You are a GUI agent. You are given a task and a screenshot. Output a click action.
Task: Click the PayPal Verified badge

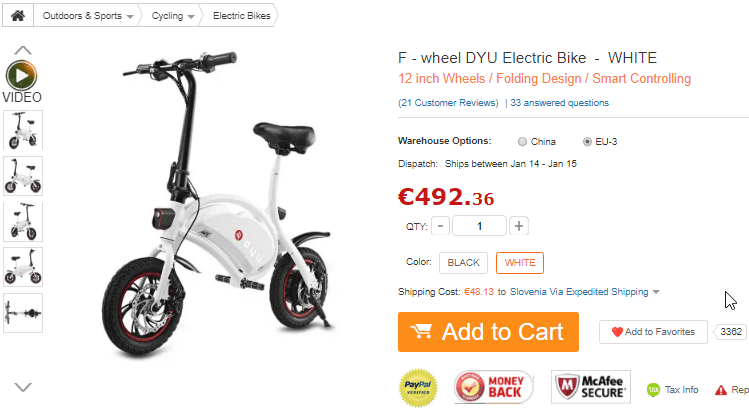pos(418,388)
